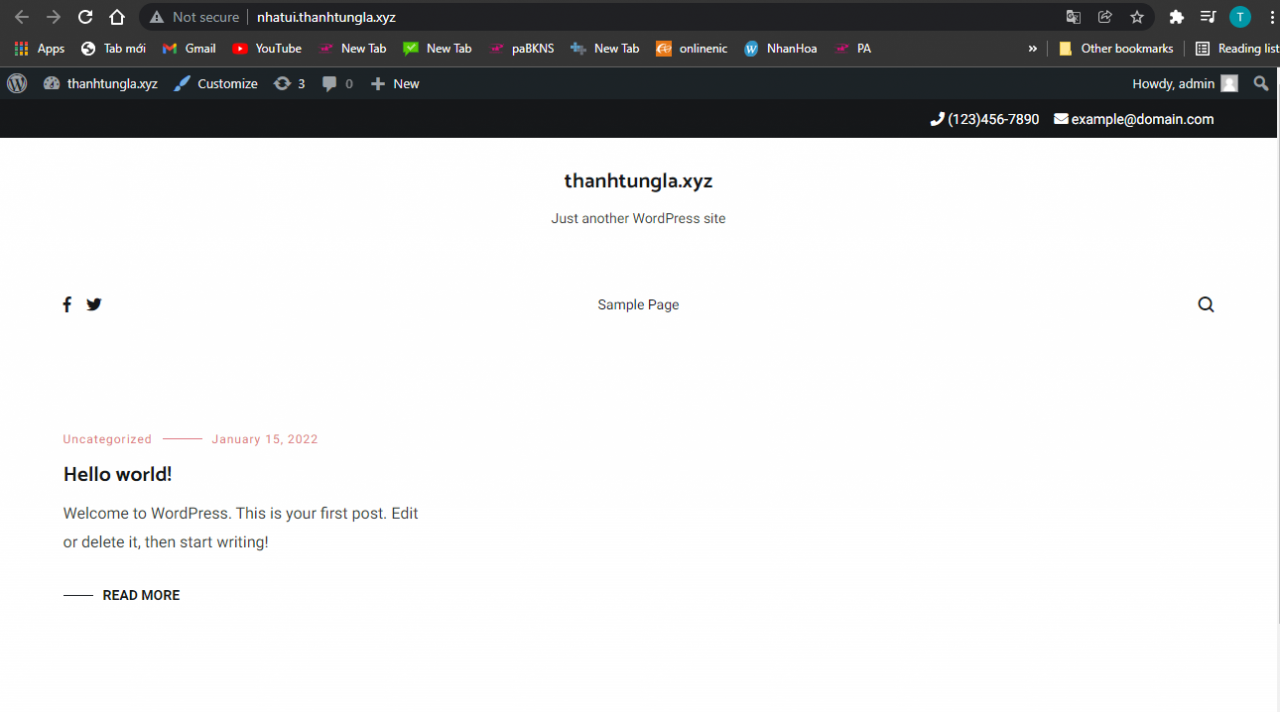1280x712 pixels.
Task: Click New in admin bar
Action: (395, 84)
